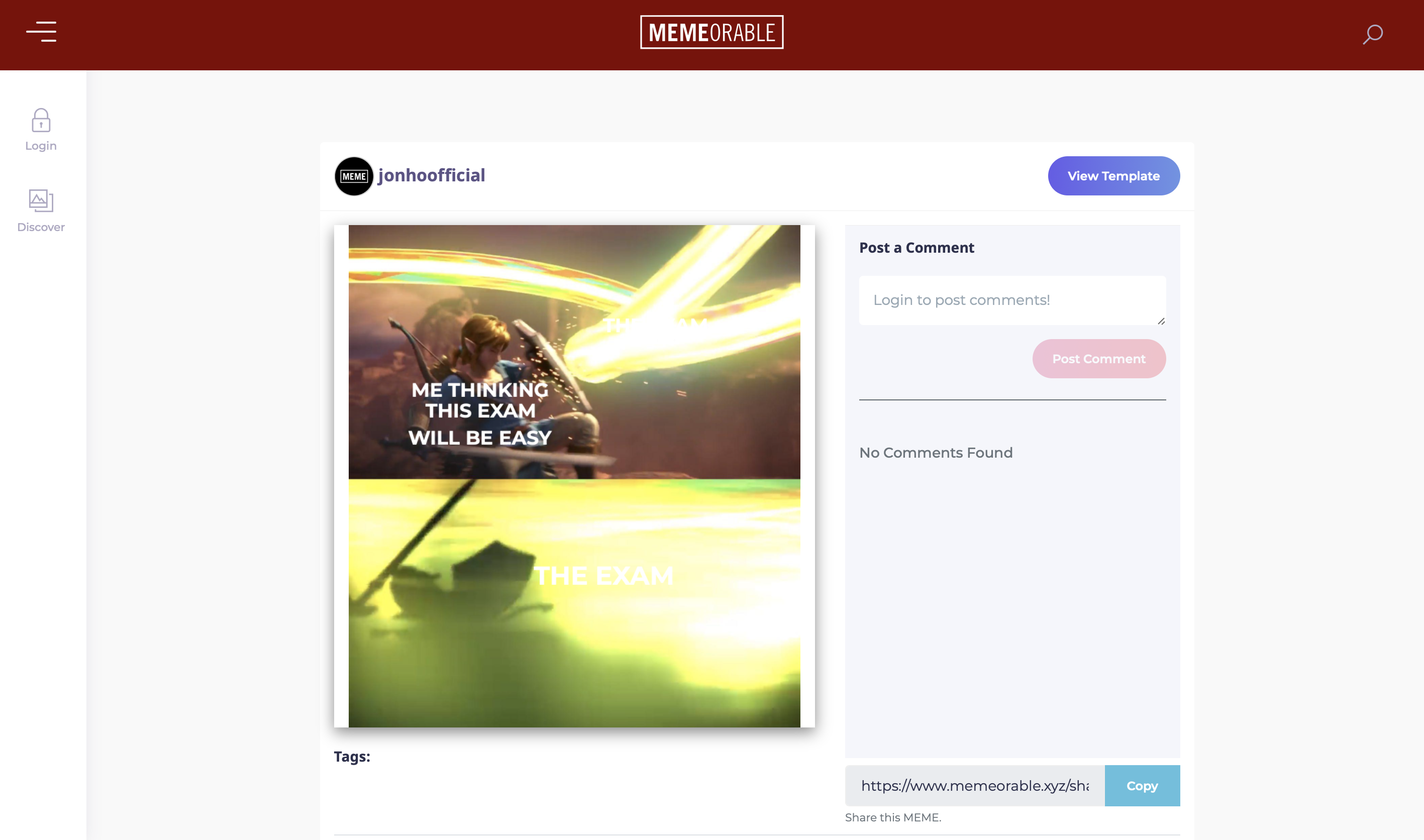Focus the Login to post comments field
This screenshot has height=840, width=1424.
click(x=1012, y=300)
